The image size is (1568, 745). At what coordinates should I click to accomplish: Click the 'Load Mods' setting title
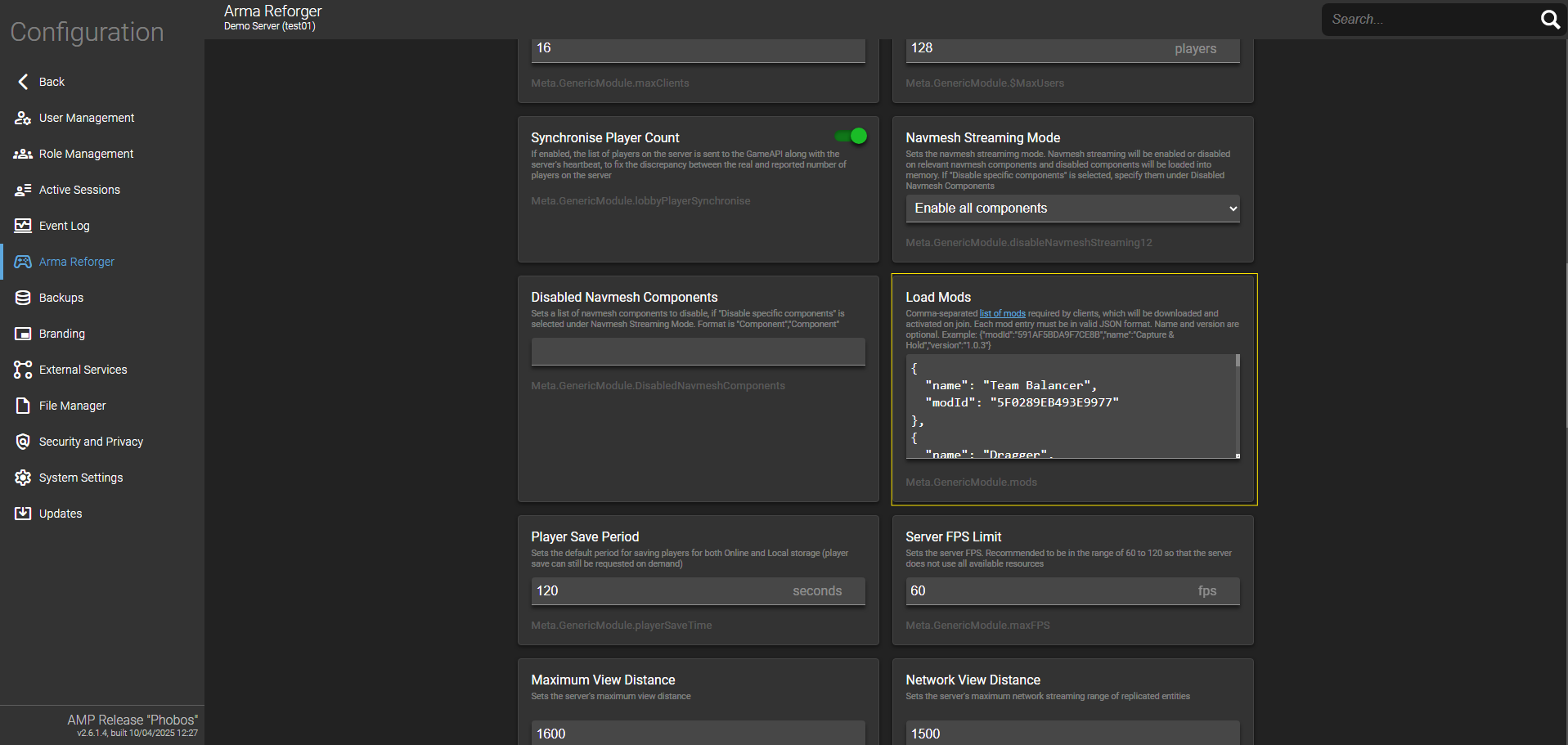938,298
